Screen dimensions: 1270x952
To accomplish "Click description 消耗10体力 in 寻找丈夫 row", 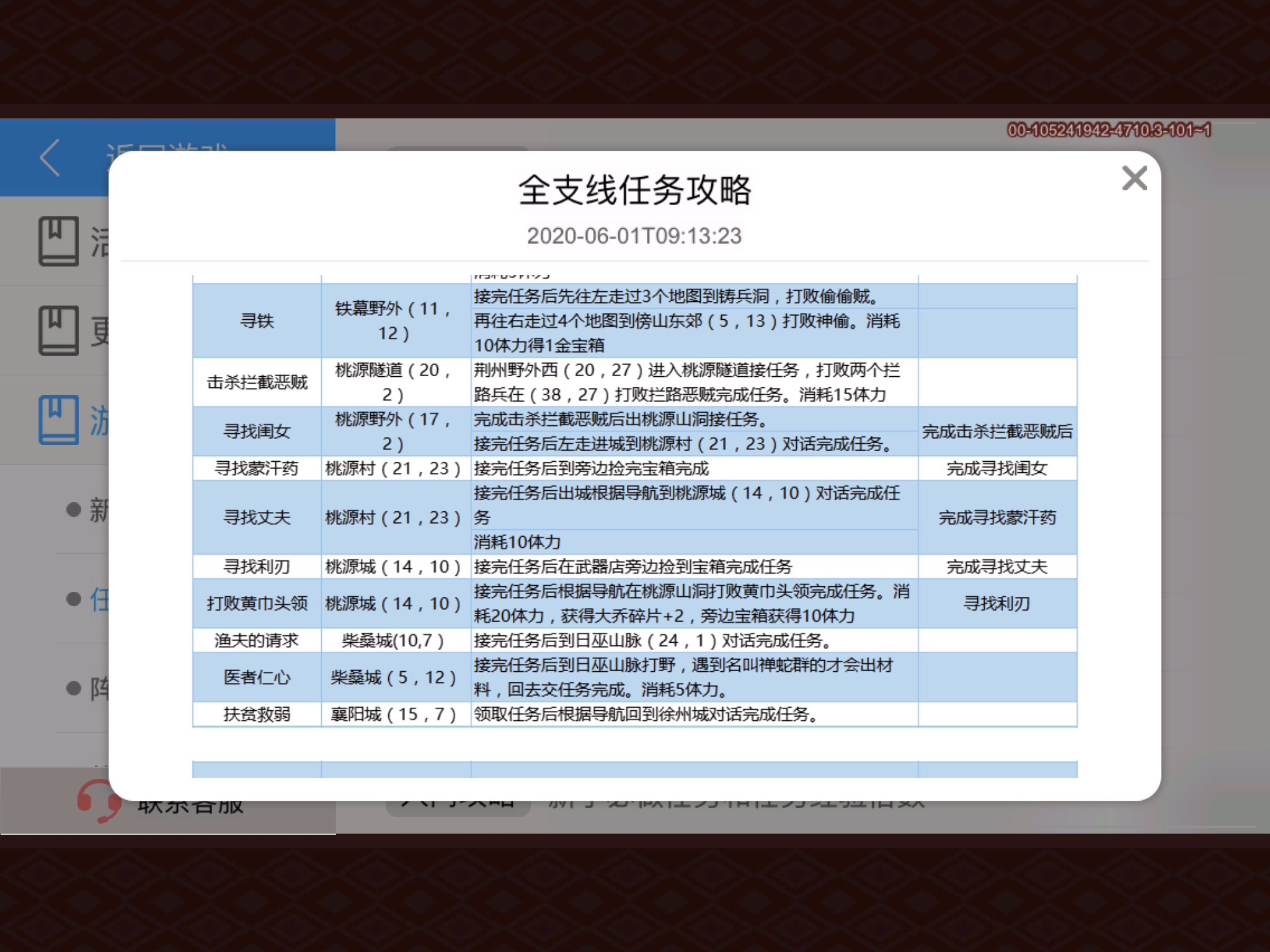I will coord(695,542).
